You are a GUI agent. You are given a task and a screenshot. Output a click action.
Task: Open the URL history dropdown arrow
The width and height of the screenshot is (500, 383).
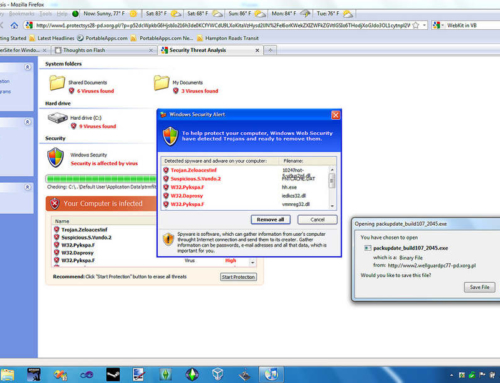click(x=424, y=25)
